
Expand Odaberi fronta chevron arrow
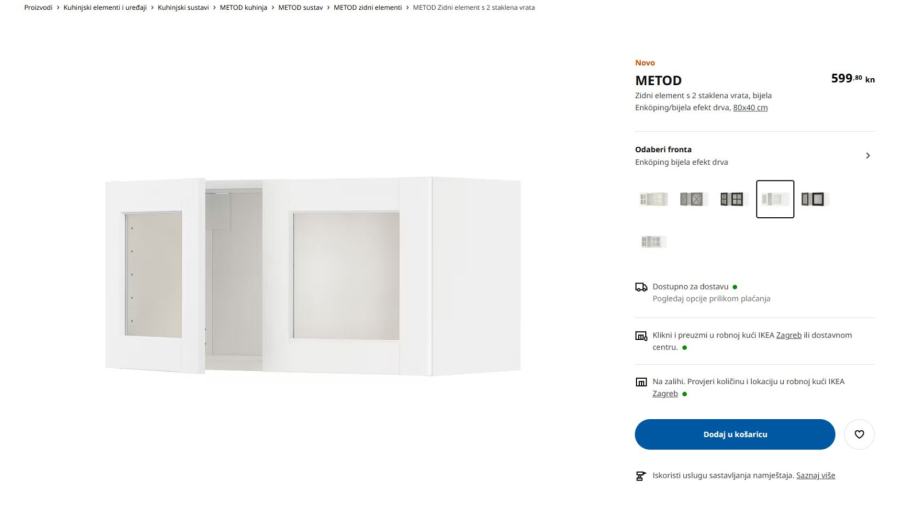coord(868,156)
